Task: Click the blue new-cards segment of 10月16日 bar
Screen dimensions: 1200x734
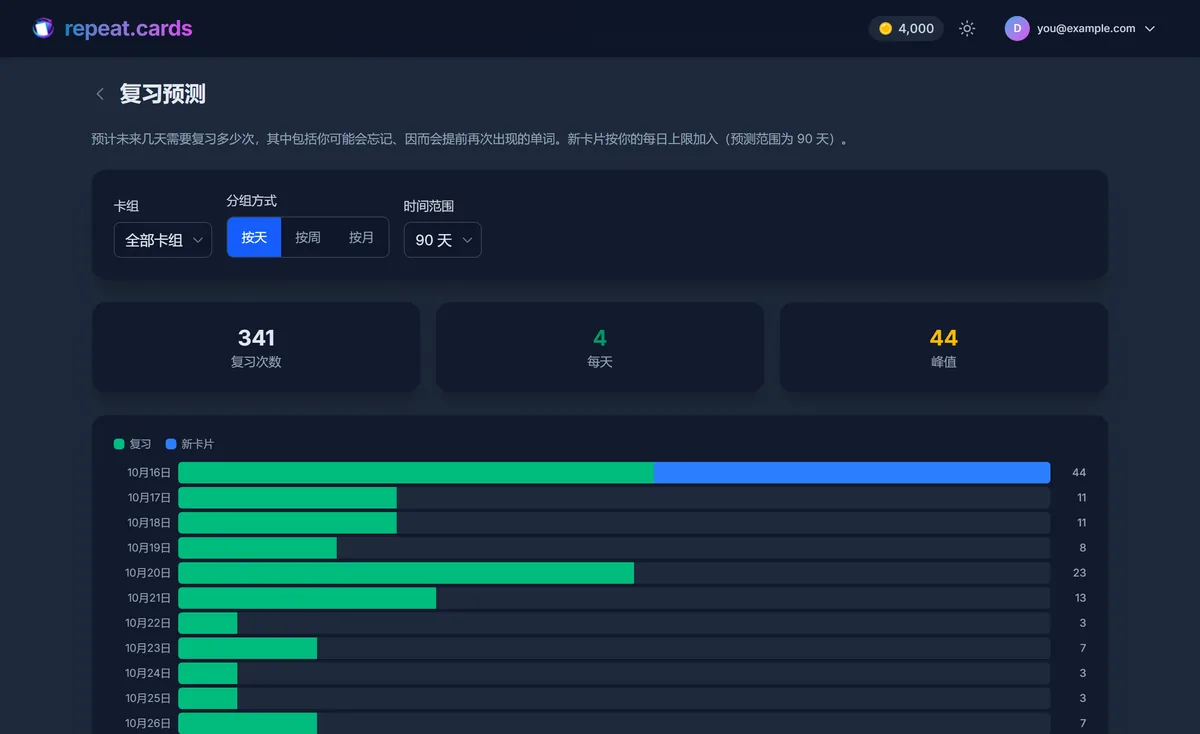Action: [x=852, y=473]
